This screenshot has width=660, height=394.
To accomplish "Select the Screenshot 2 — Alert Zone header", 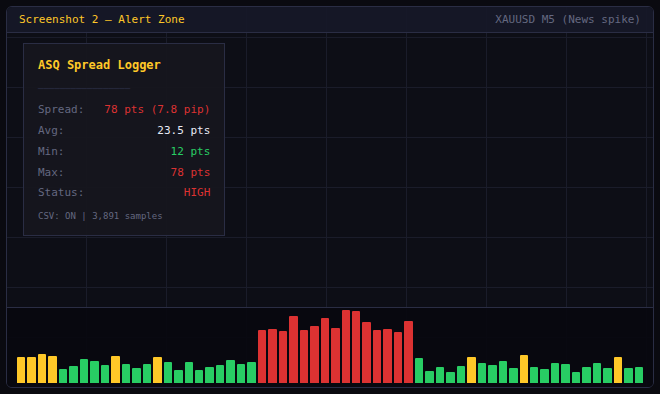I will coord(102,19).
